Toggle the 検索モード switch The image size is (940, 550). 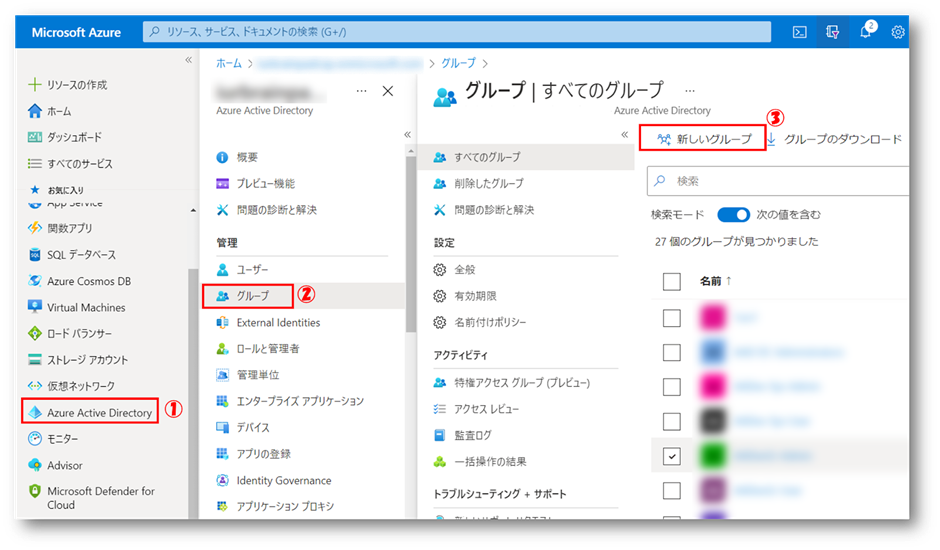click(x=733, y=215)
